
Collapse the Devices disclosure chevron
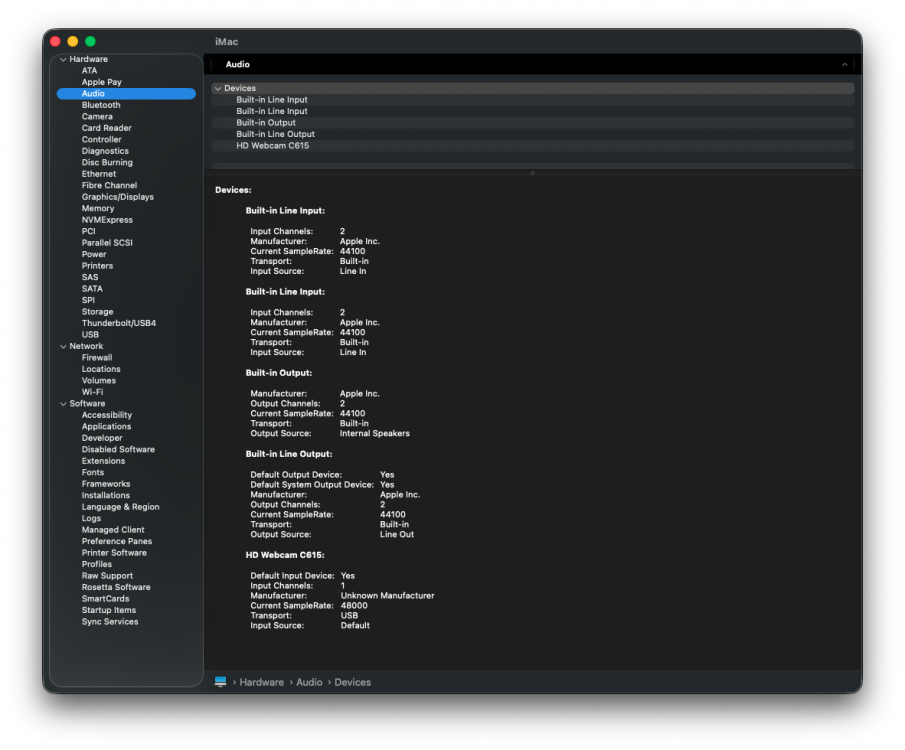218,88
